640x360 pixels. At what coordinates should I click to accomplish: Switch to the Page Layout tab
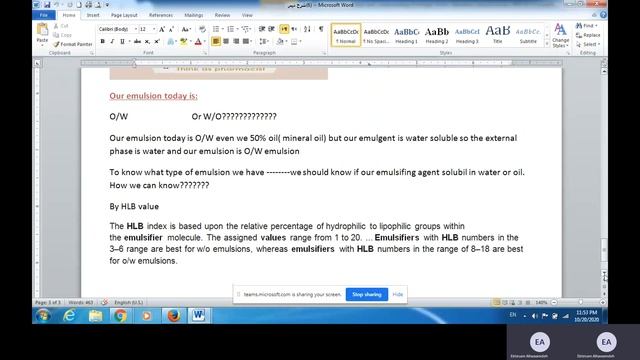pyautogui.click(x=124, y=15)
